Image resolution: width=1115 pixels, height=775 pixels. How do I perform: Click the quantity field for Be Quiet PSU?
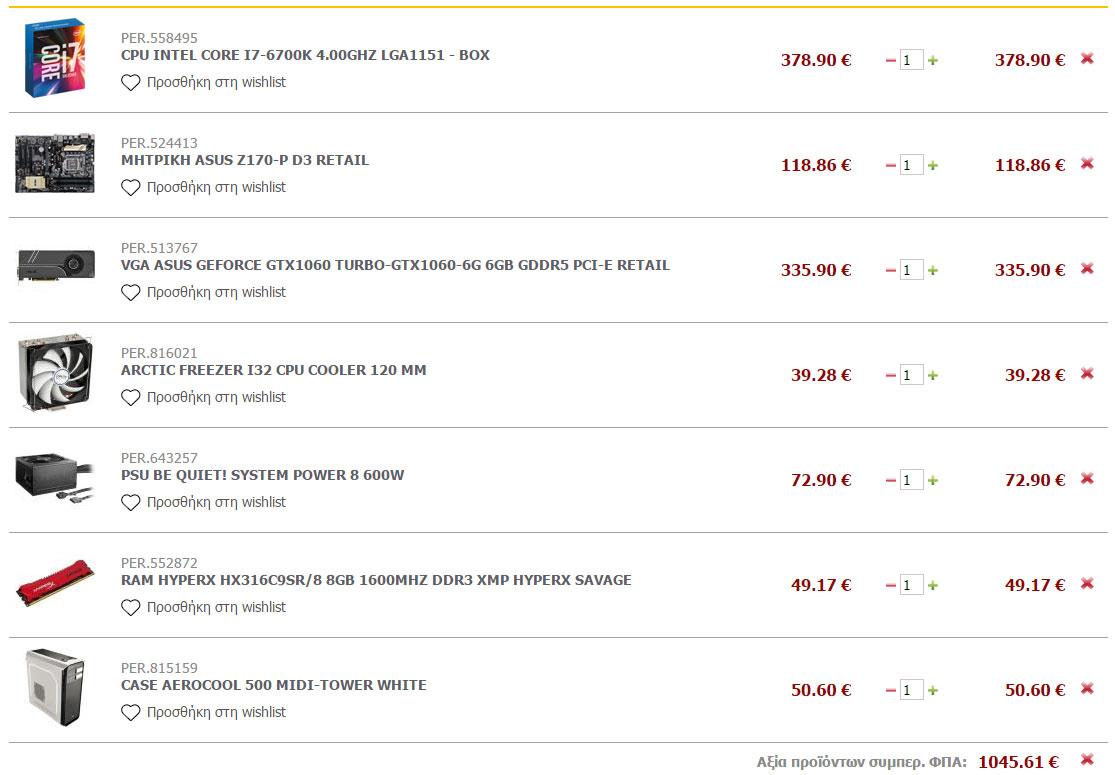pos(910,480)
